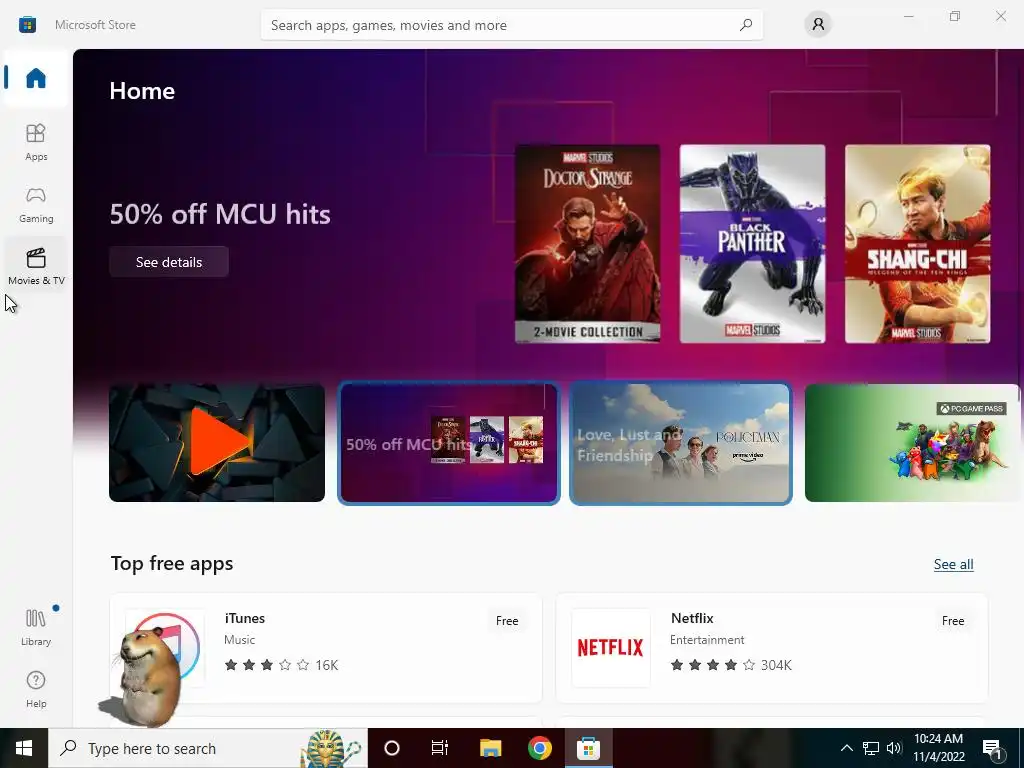Open File Explorer from the taskbar
Screen dimensions: 1024x768
coord(490,748)
